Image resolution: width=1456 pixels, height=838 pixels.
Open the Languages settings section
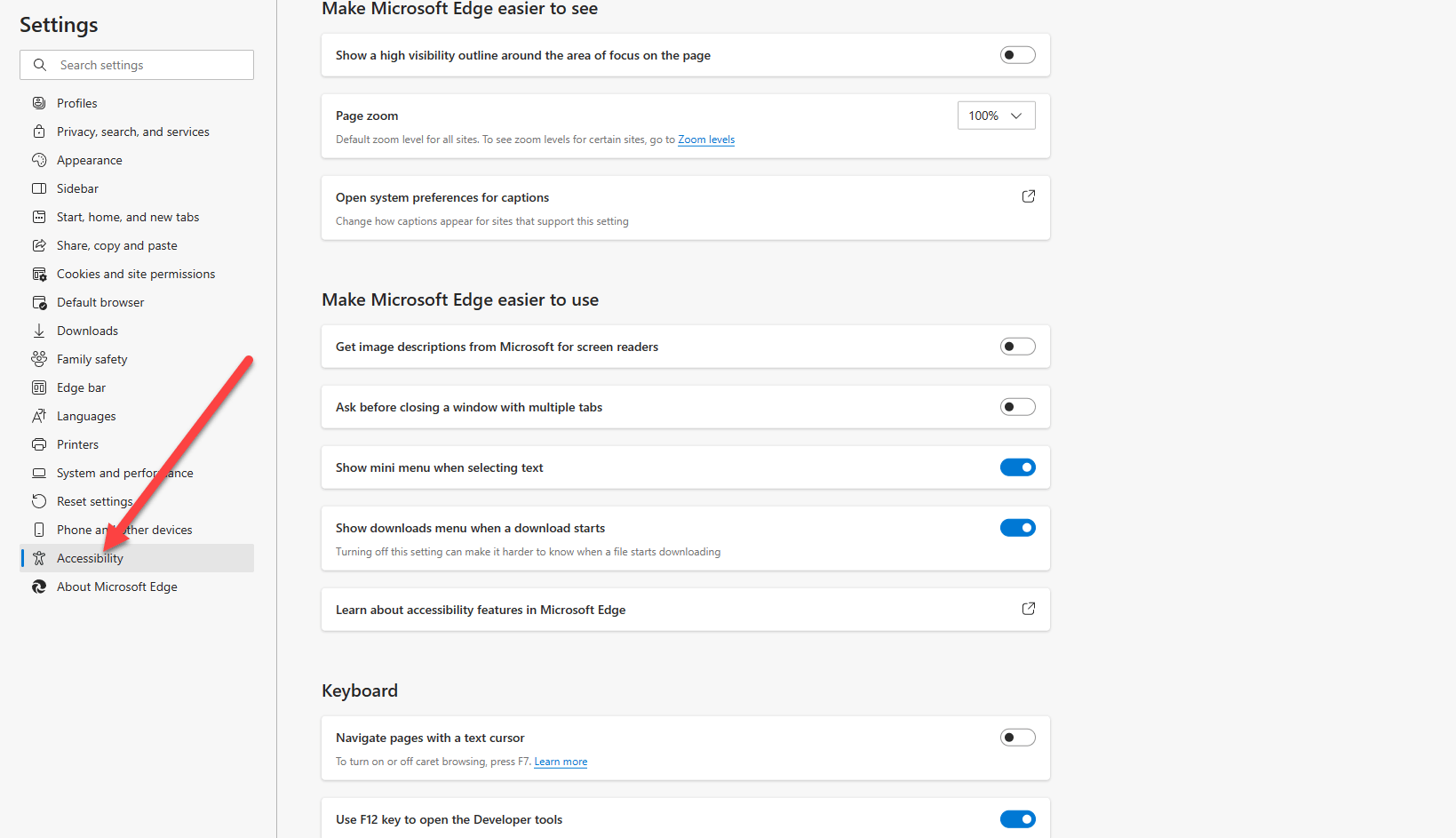(x=86, y=416)
